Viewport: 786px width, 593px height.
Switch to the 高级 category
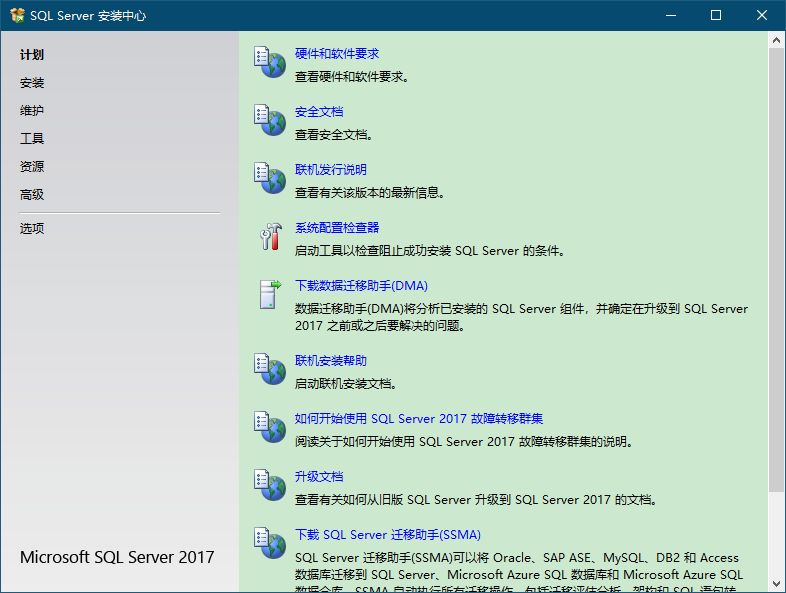(x=32, y=194)
